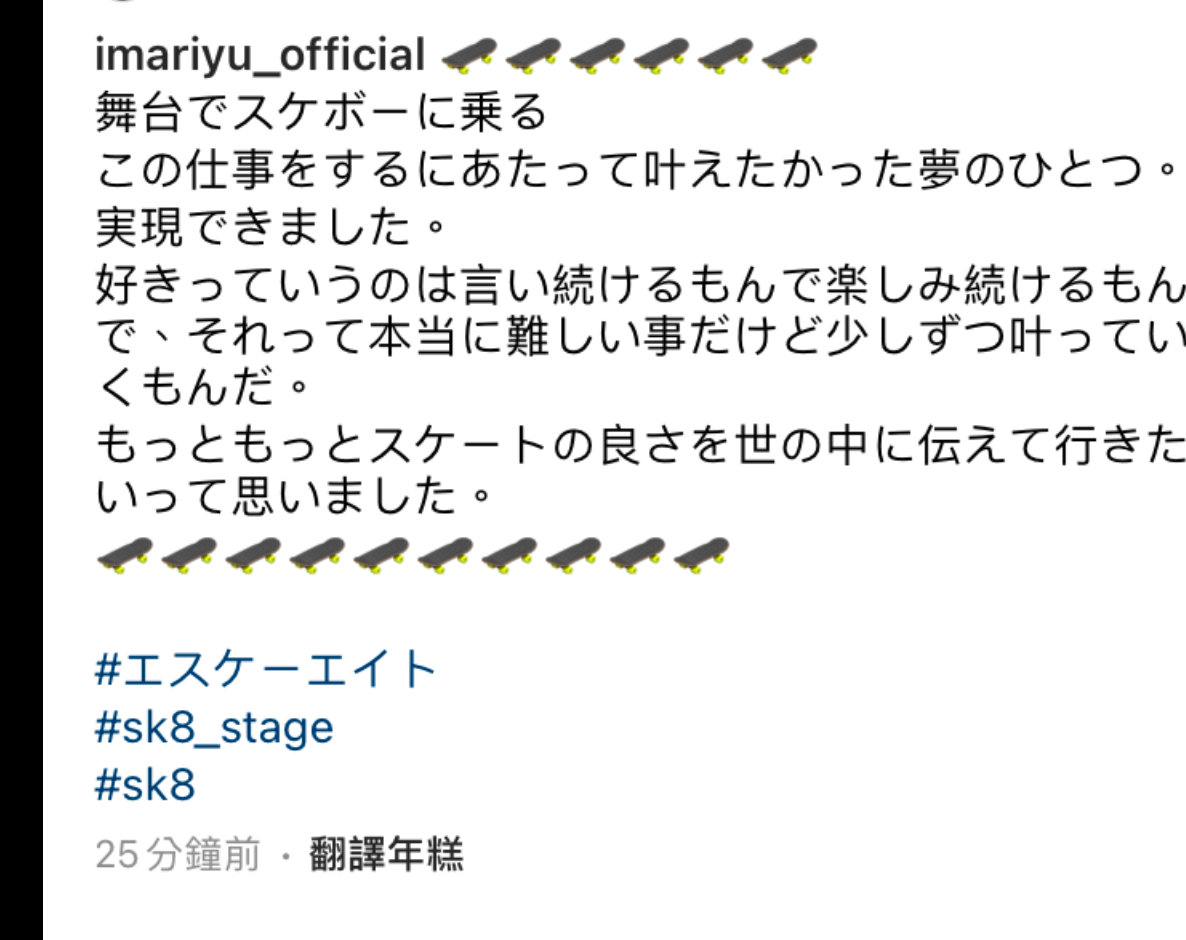The height and width of the screenshot is (940, 1186).
Task: Click last skateboard emoji in bottom row
Action: (701, 555)
